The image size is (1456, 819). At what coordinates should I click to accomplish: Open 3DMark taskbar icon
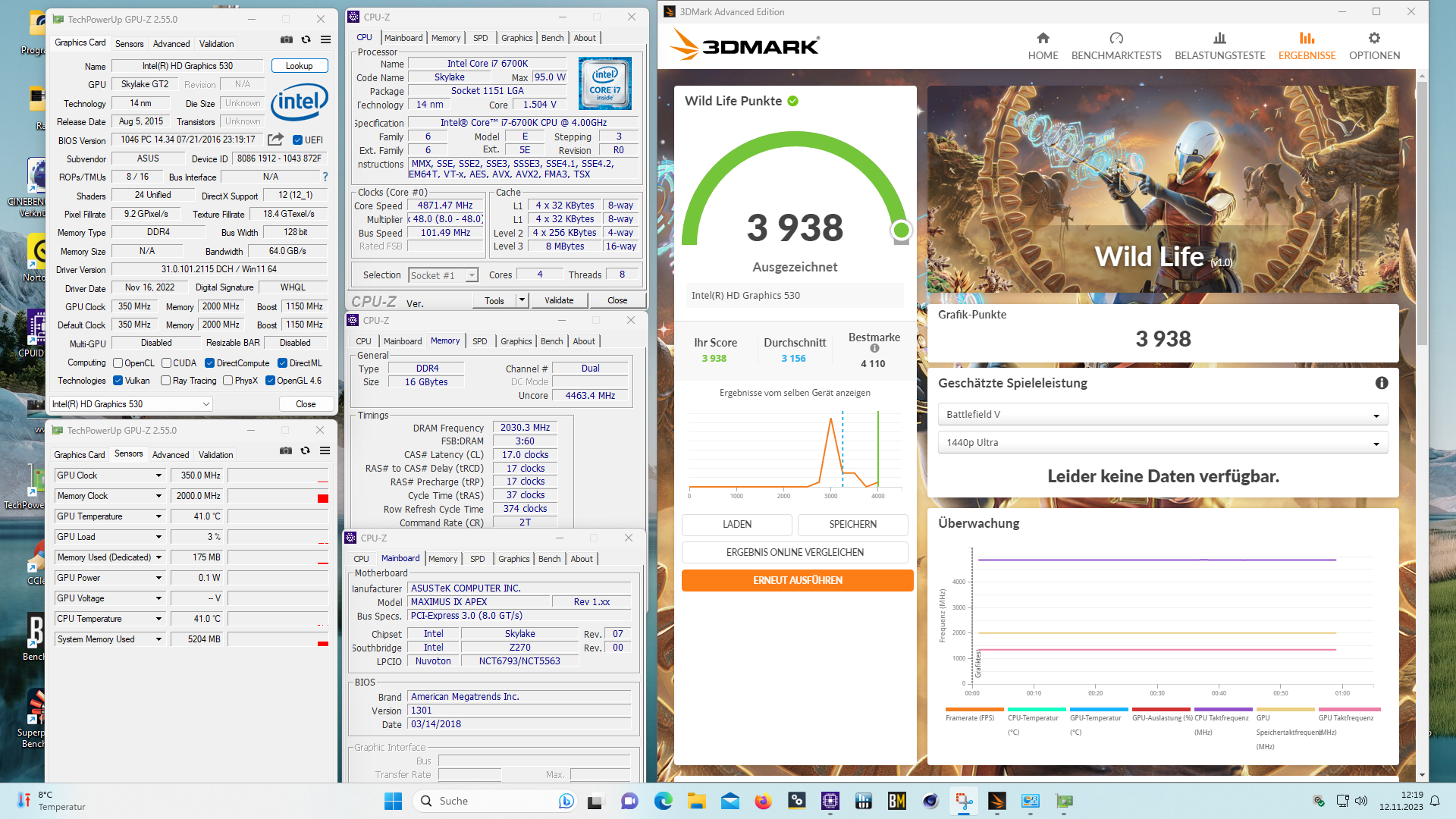(x=996, y=801)
